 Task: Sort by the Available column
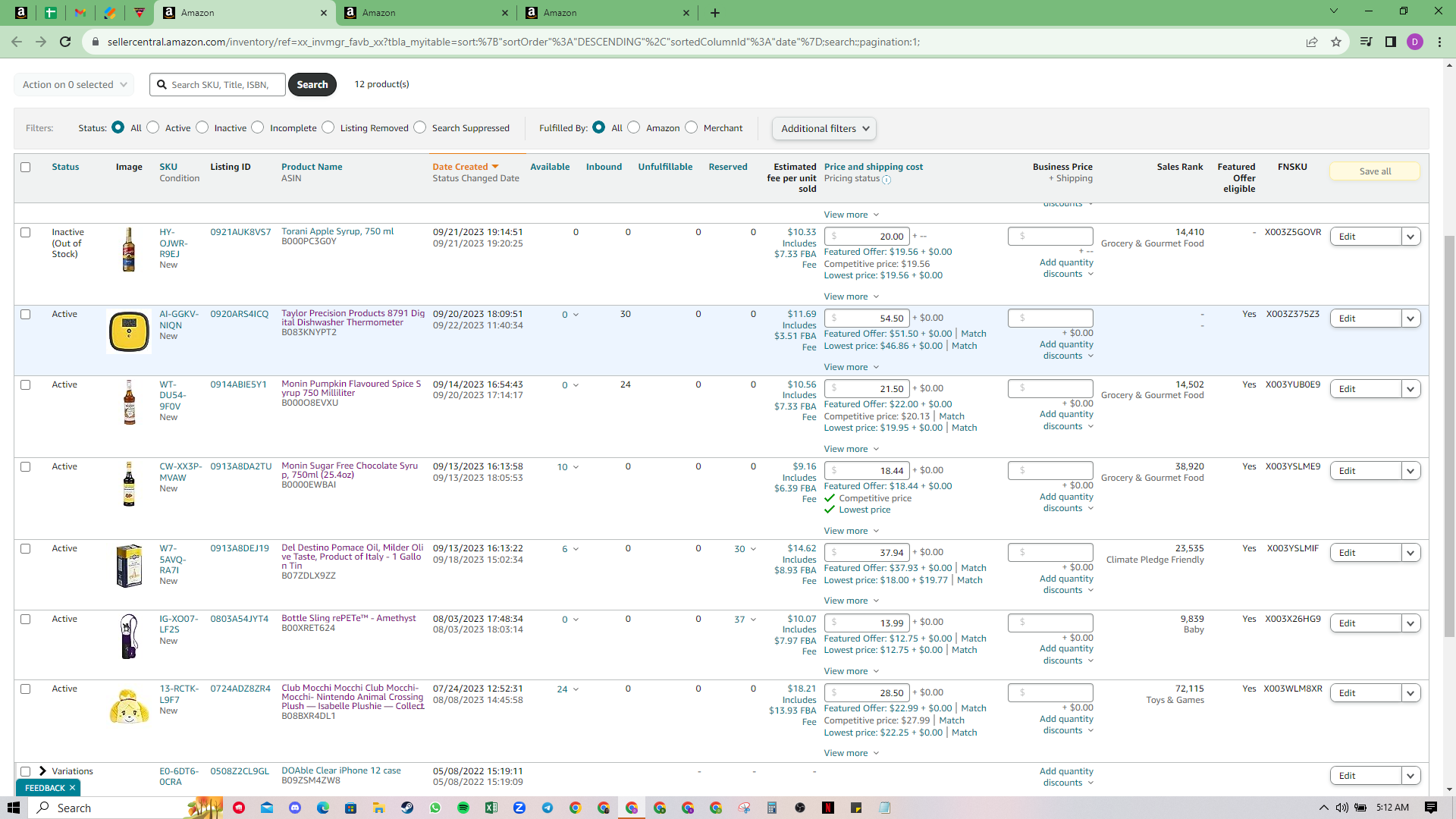pyautogui.click(x=550, y=167)
